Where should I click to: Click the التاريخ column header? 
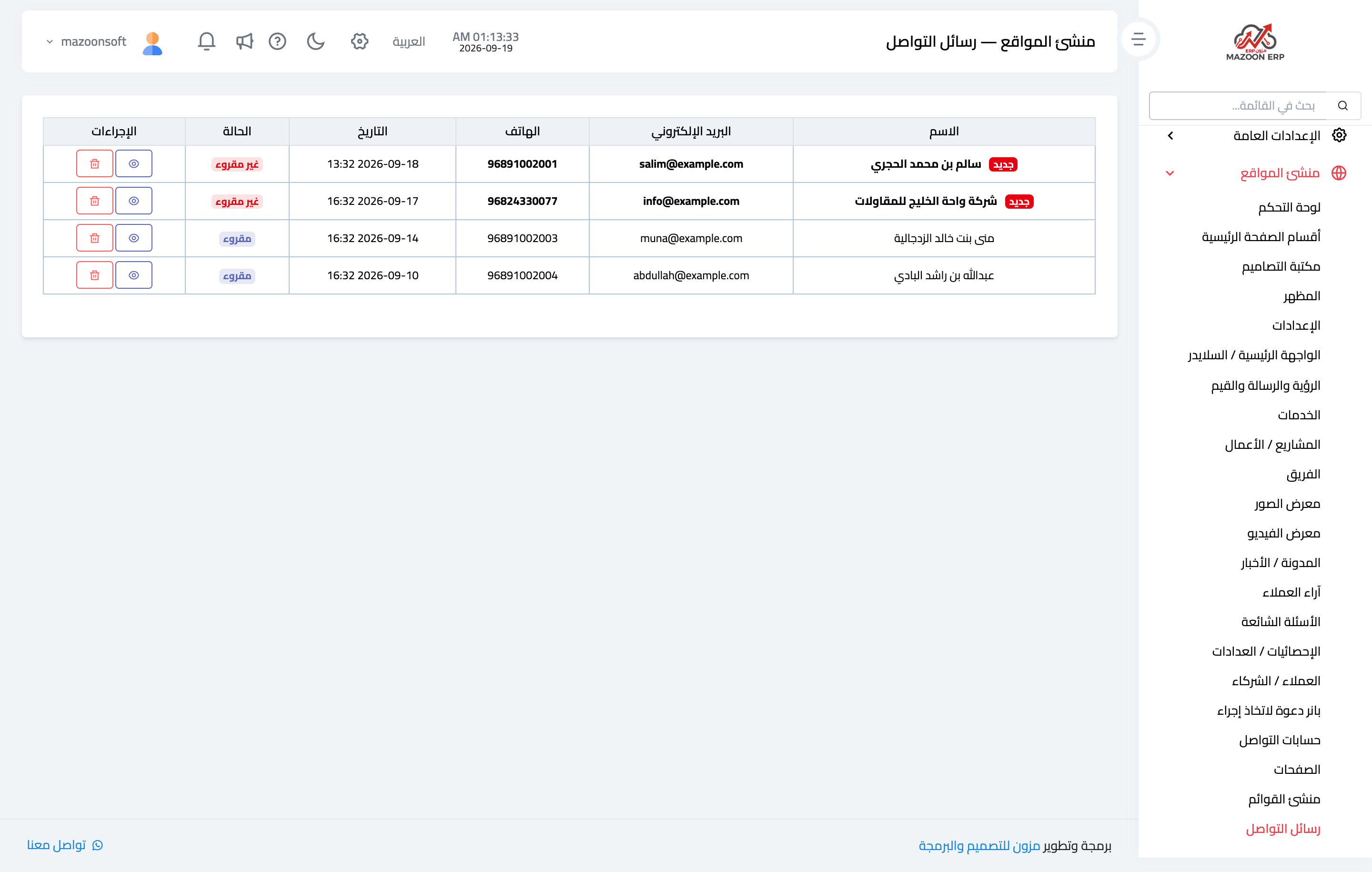[373, 131]
